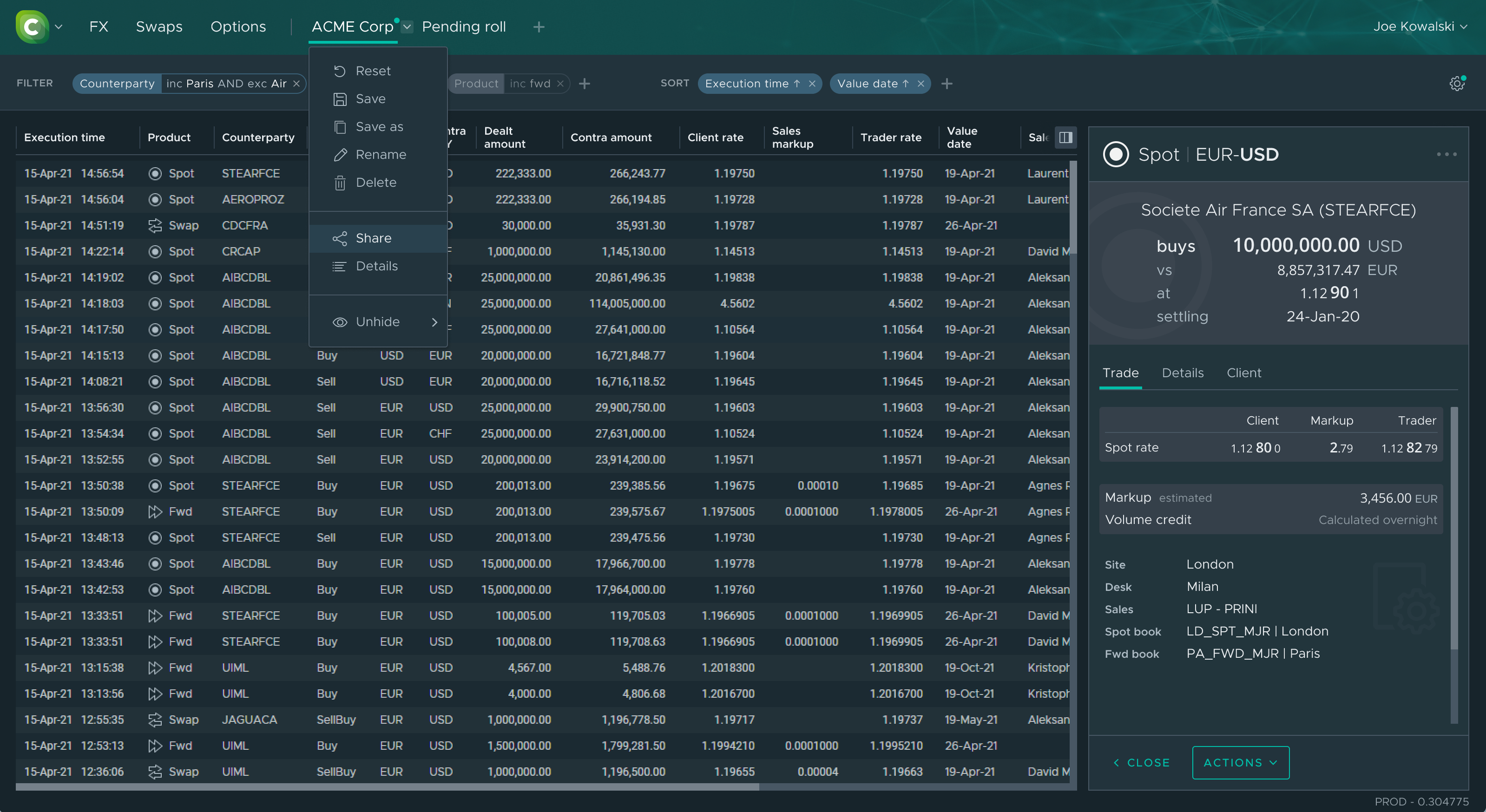Open the column chooser icon in table header
This screenshot has width=1486, height=812.
pos(1065,137)
